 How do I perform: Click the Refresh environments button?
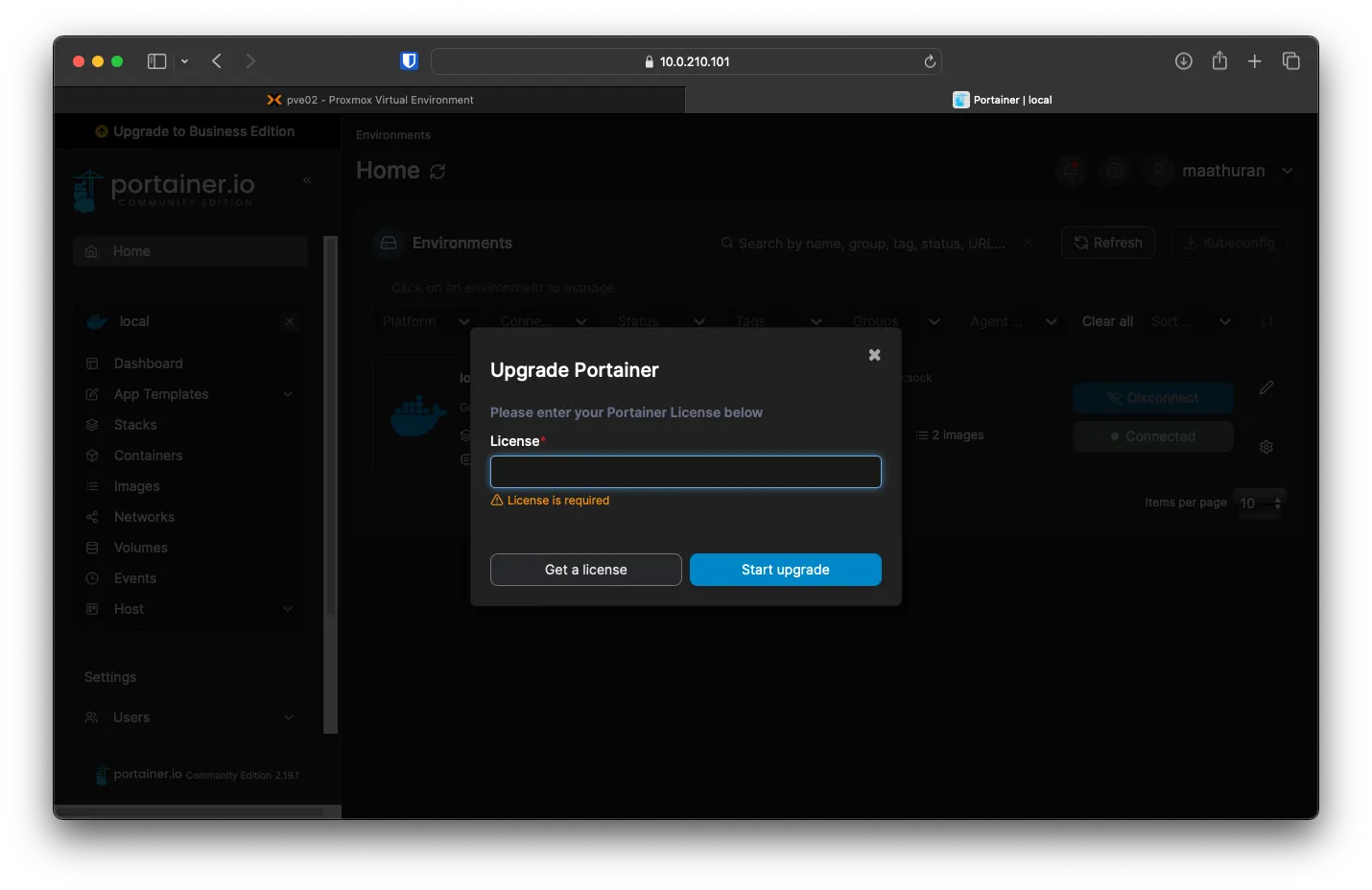(x=1108, y=243)
